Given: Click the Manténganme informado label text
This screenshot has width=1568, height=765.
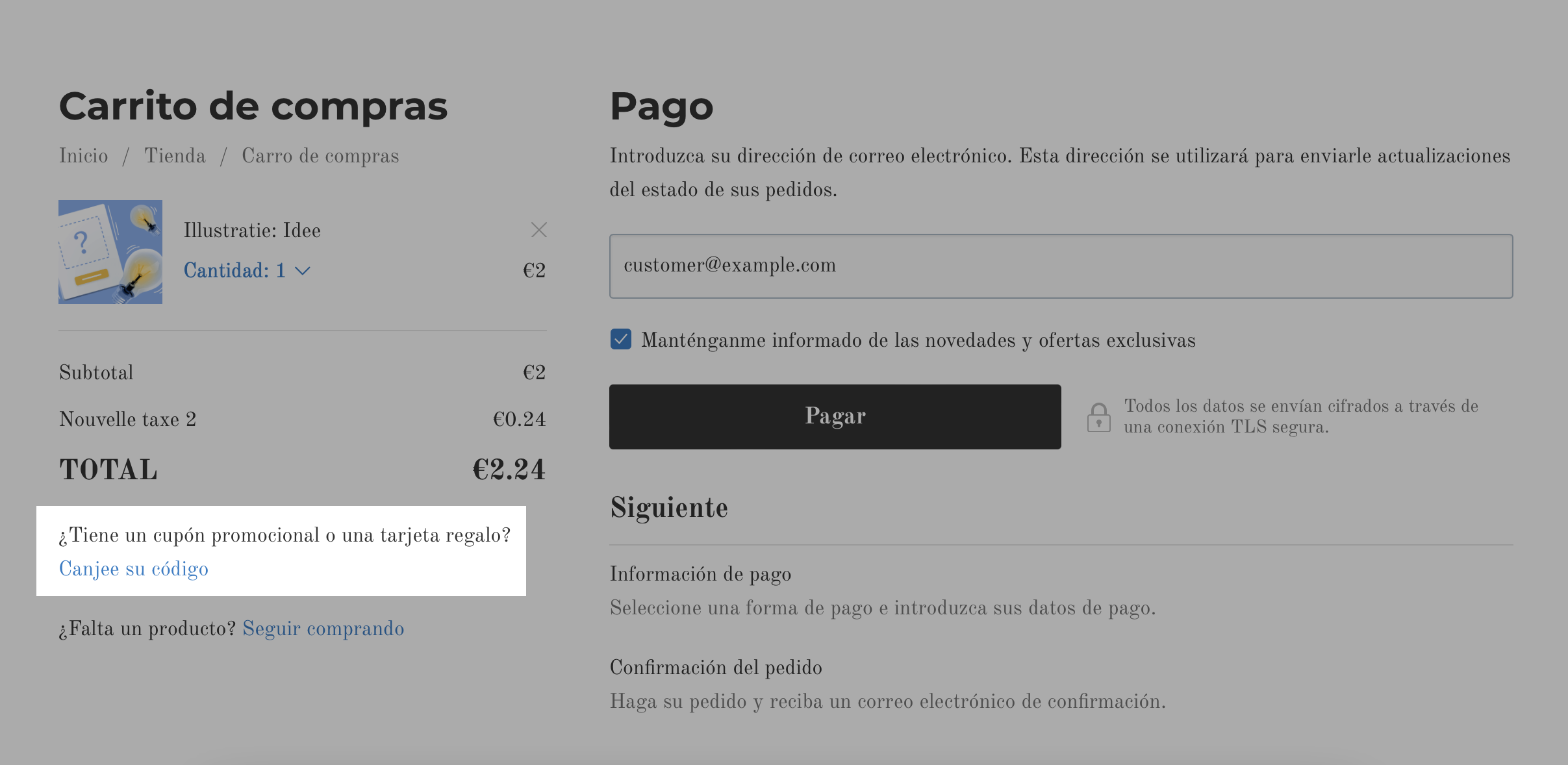Looking at the screenshot, I should [918, 340].
